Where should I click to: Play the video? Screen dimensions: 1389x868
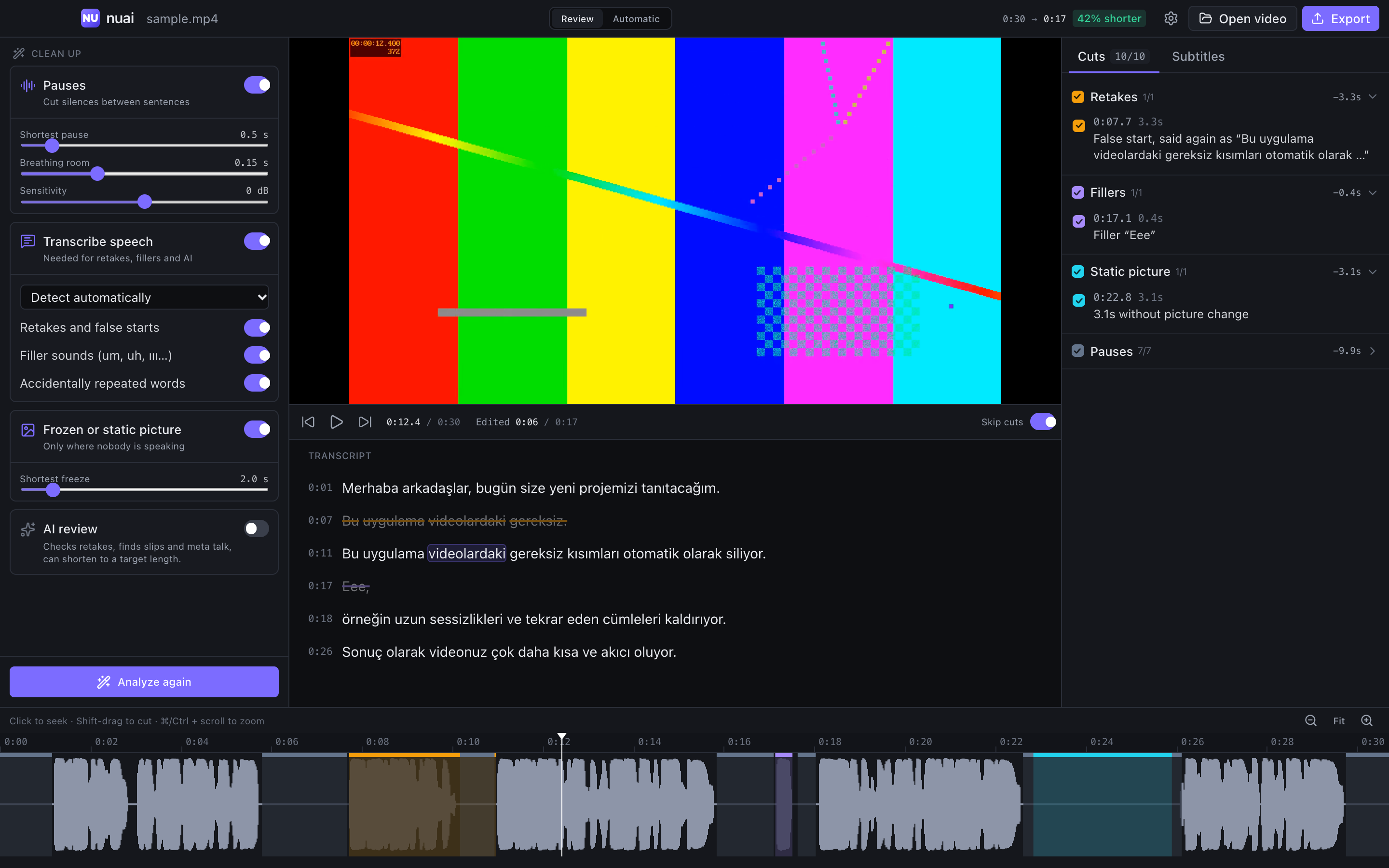(336, 422)
